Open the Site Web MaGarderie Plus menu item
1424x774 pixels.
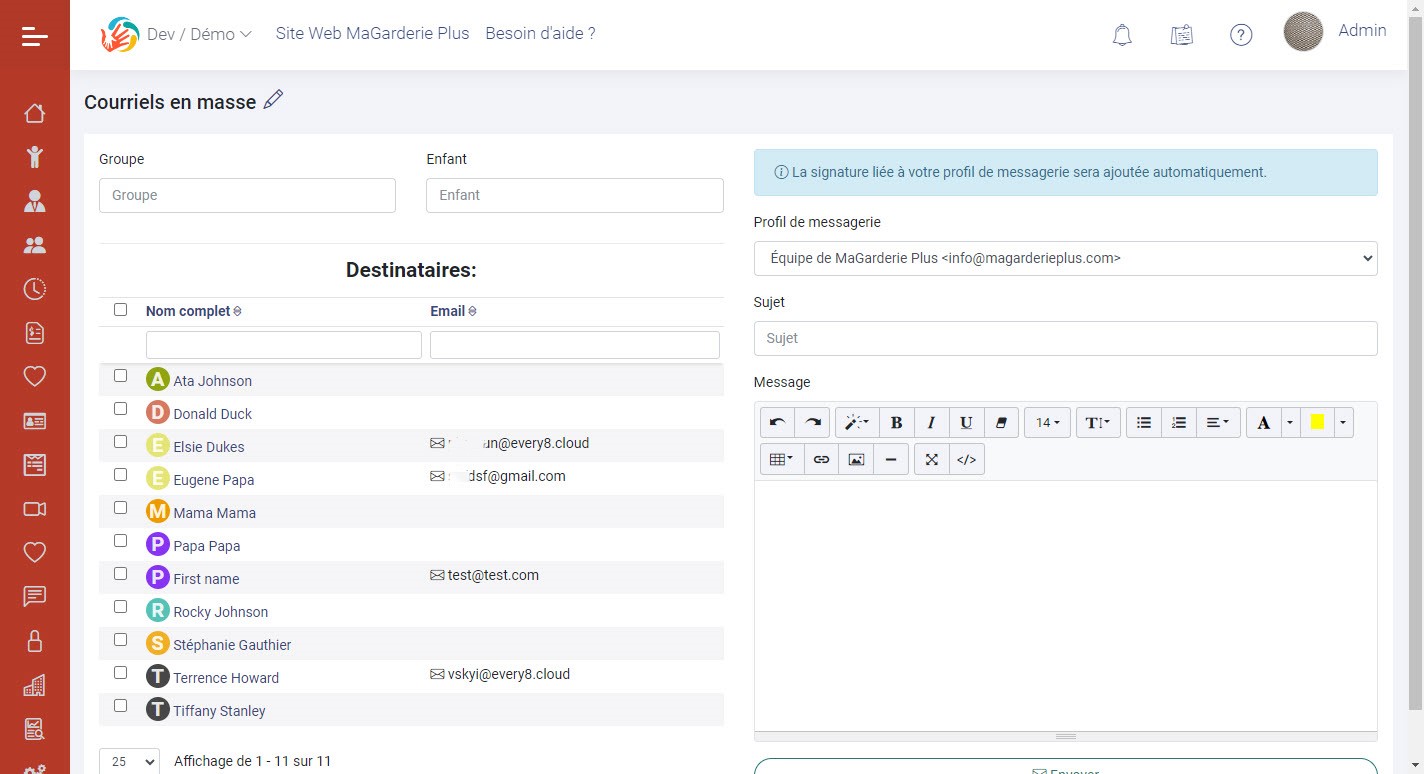click(x=372, y=33)
